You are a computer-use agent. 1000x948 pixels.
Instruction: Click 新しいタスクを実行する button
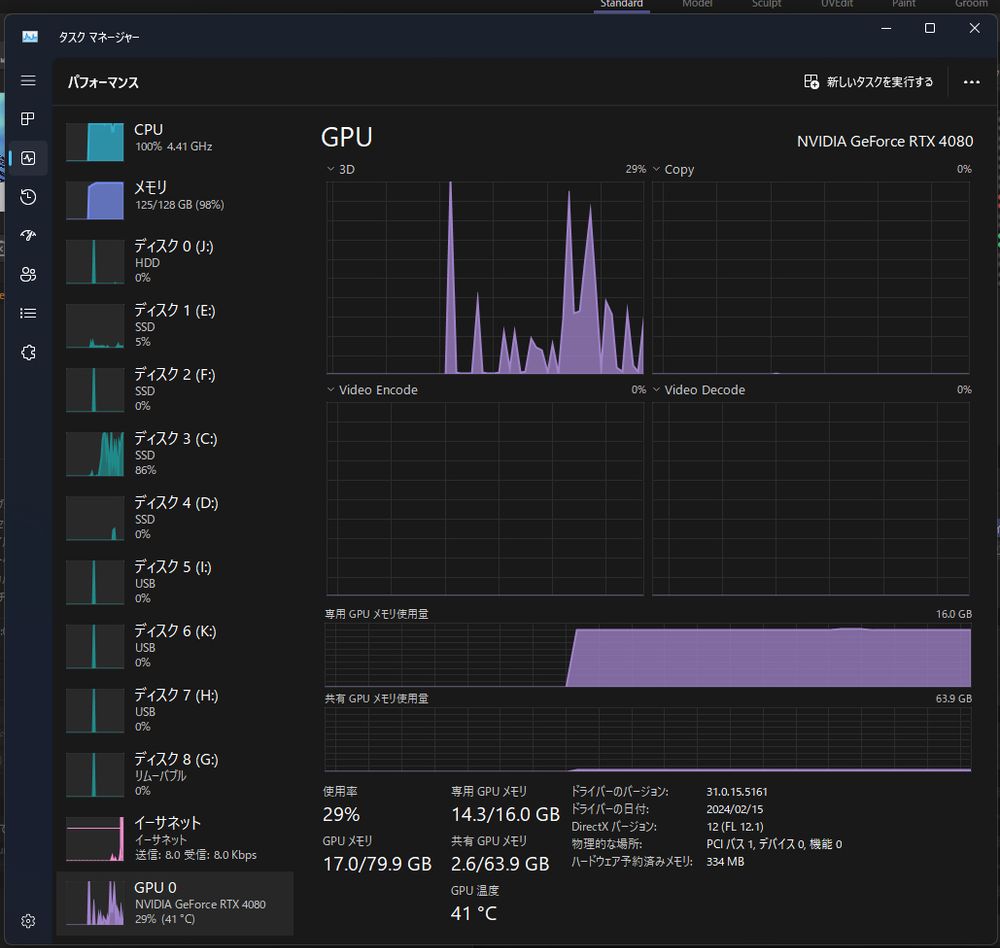click(x=869, y=82)
